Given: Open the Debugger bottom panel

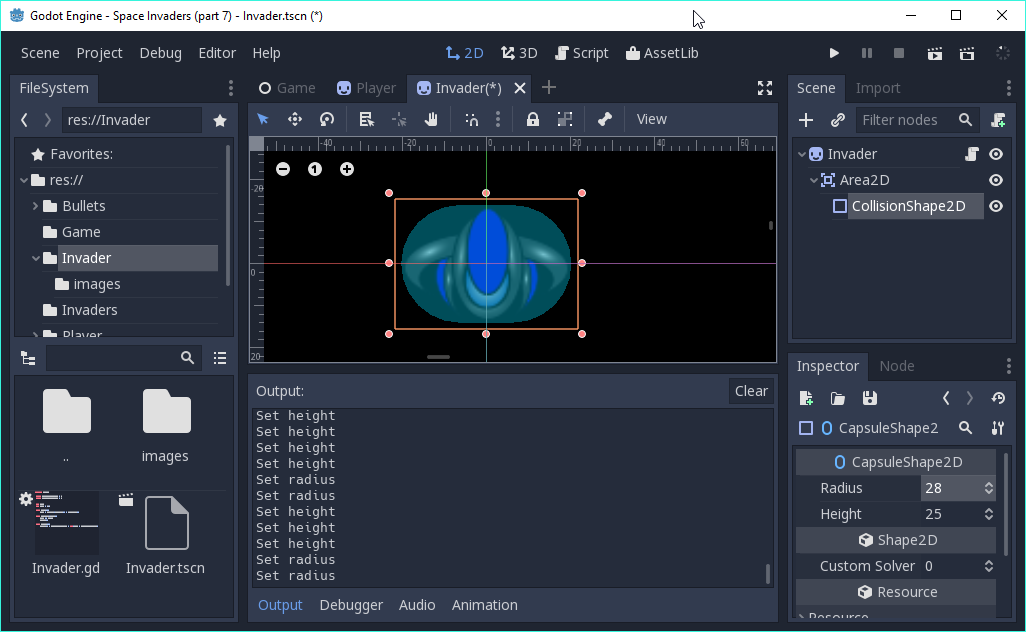Looking at the screenshot, I should [351, 605].
